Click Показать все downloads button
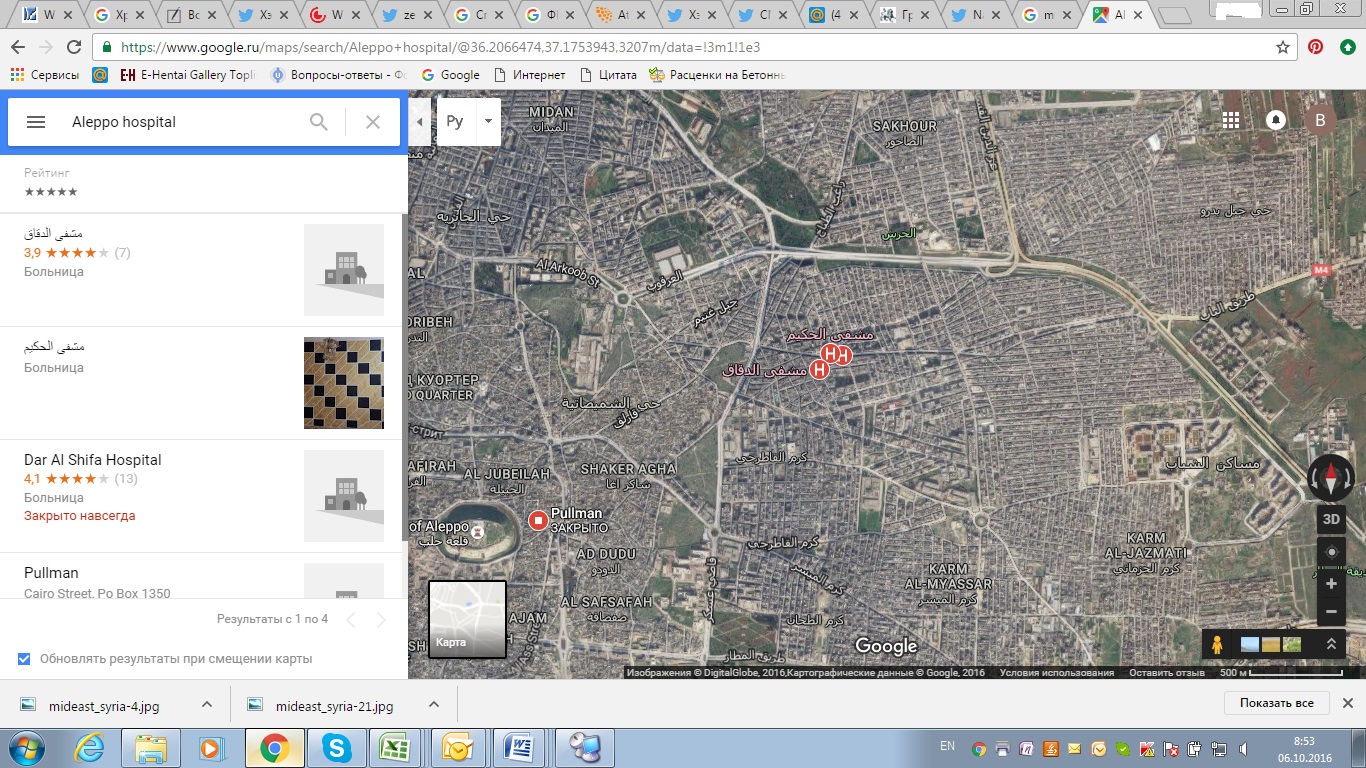This screenshot has height=768, width=1366. pyautogui.click(x=1276, y=703)
